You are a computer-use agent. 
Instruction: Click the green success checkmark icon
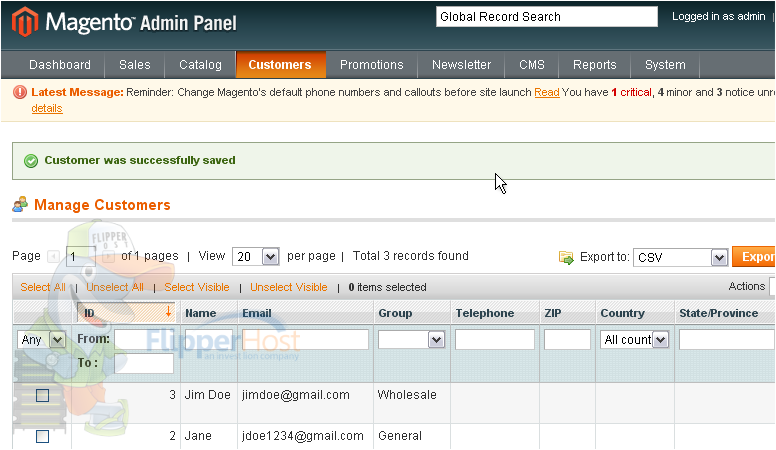click(x=31, y=161)
